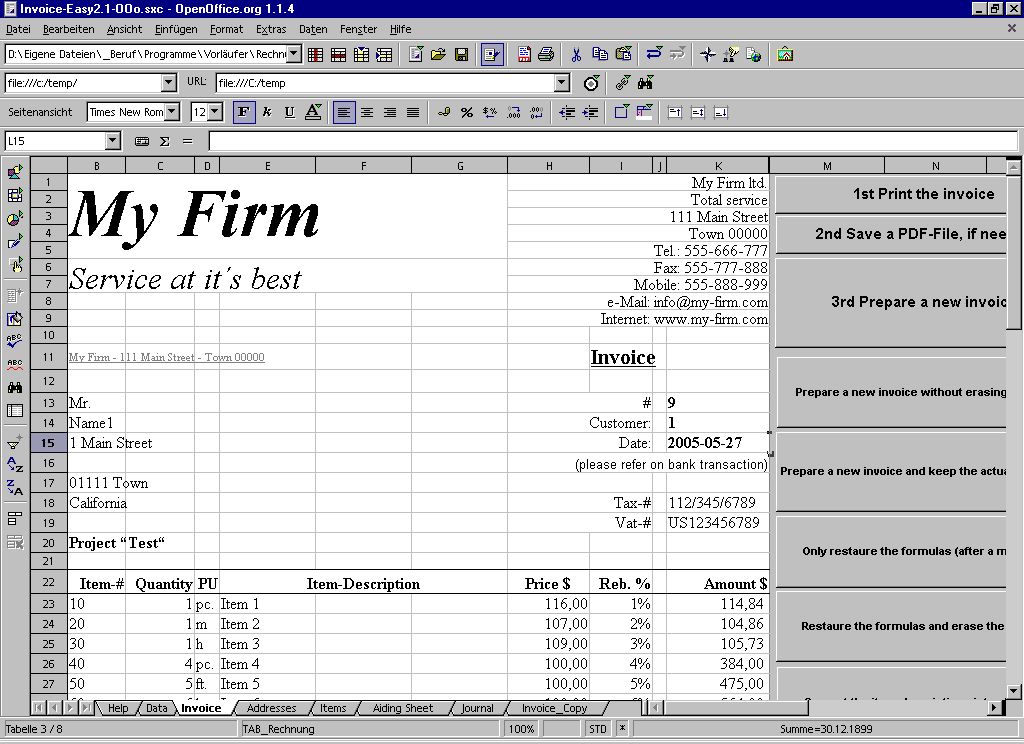Switch to the Journal sheet tab
The image size is (1024, 744).
pos(477,708)
